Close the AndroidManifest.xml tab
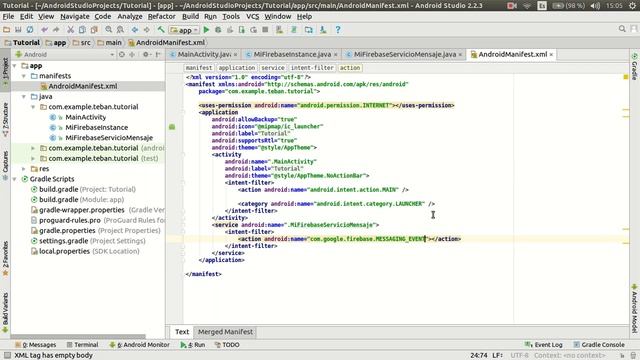Viewport: 640px width, 360px height. pos(551,54)
